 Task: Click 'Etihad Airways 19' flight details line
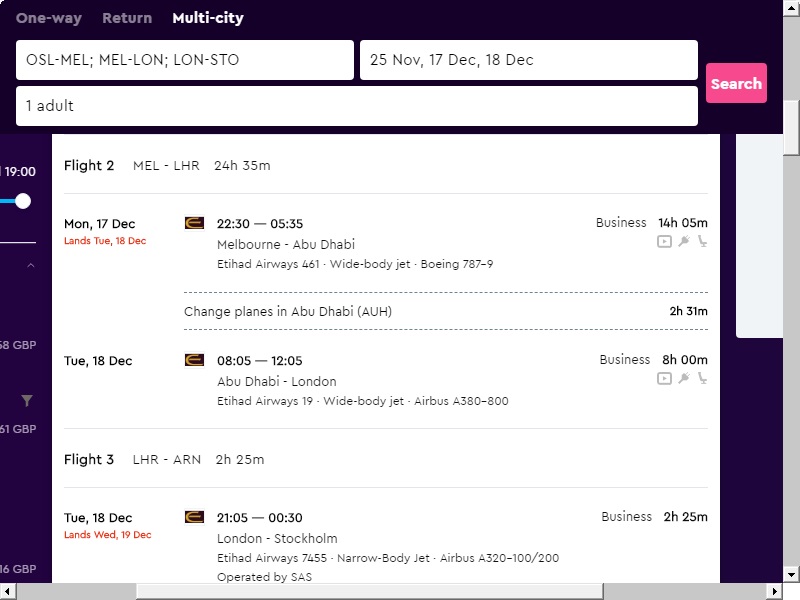[363, 401]
